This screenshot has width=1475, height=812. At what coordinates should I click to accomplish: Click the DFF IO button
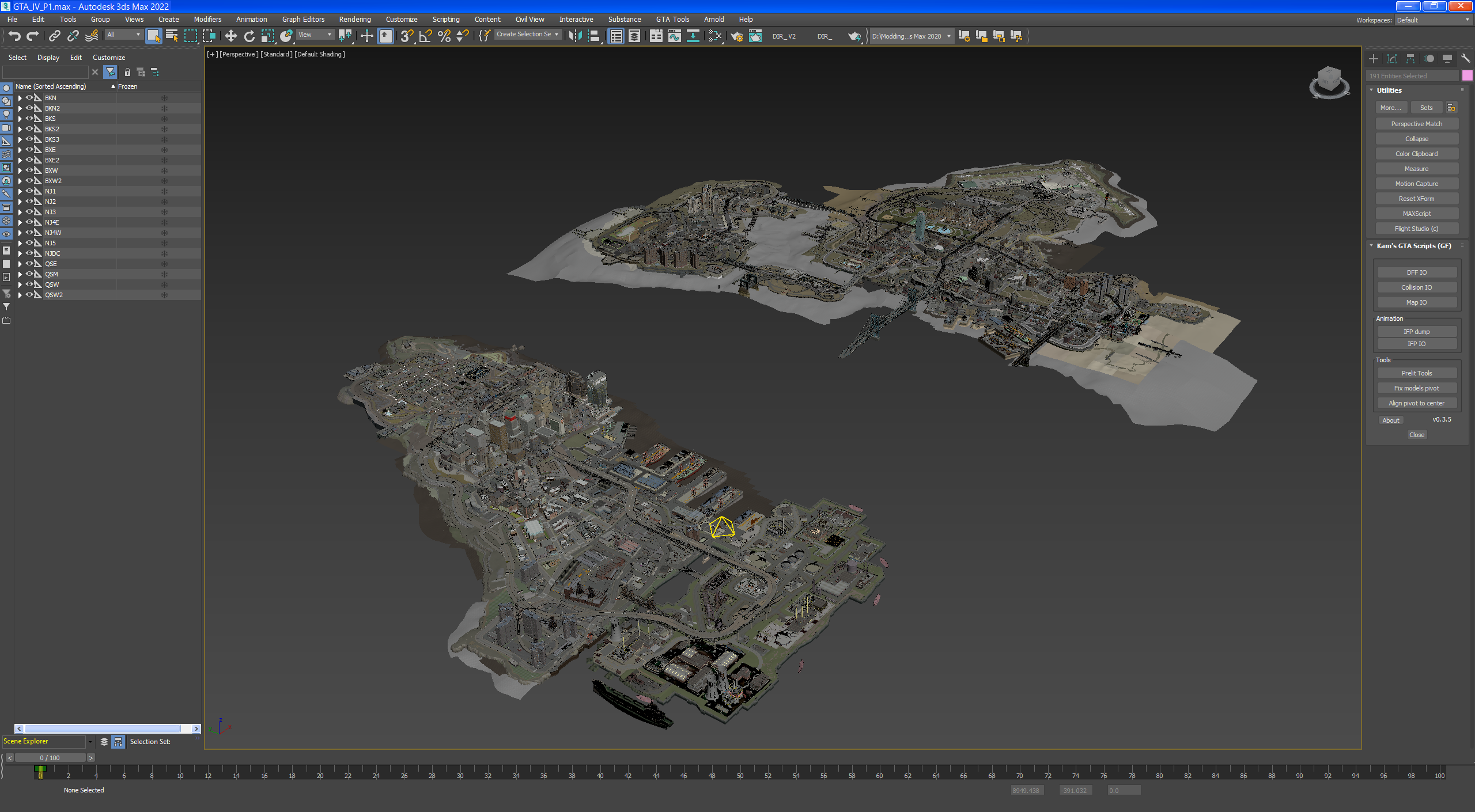click(x=1416, y=272)
